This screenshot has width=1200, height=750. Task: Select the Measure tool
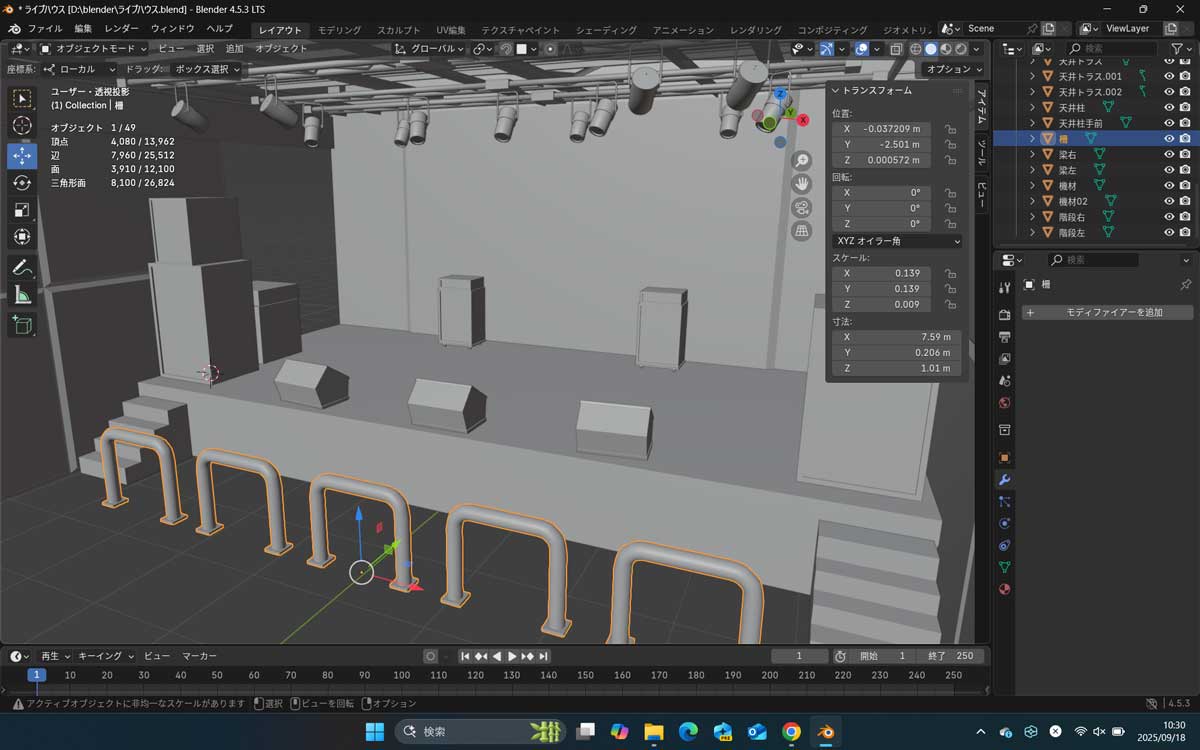coord(22,295)
